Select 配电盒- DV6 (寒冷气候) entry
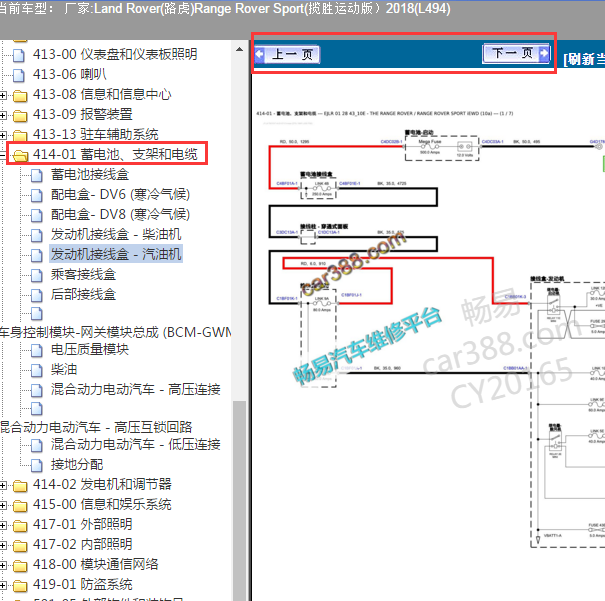The image size is (605, 601). pyautogui.click(x=120, y=194)
